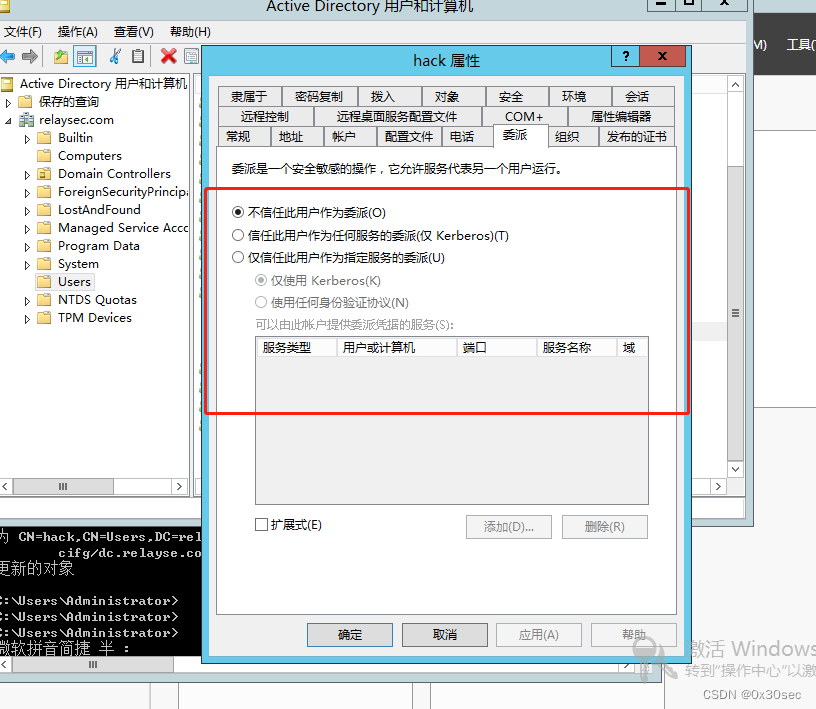
Task: Click the Program Data folder icon
Action: pos(45,246)
